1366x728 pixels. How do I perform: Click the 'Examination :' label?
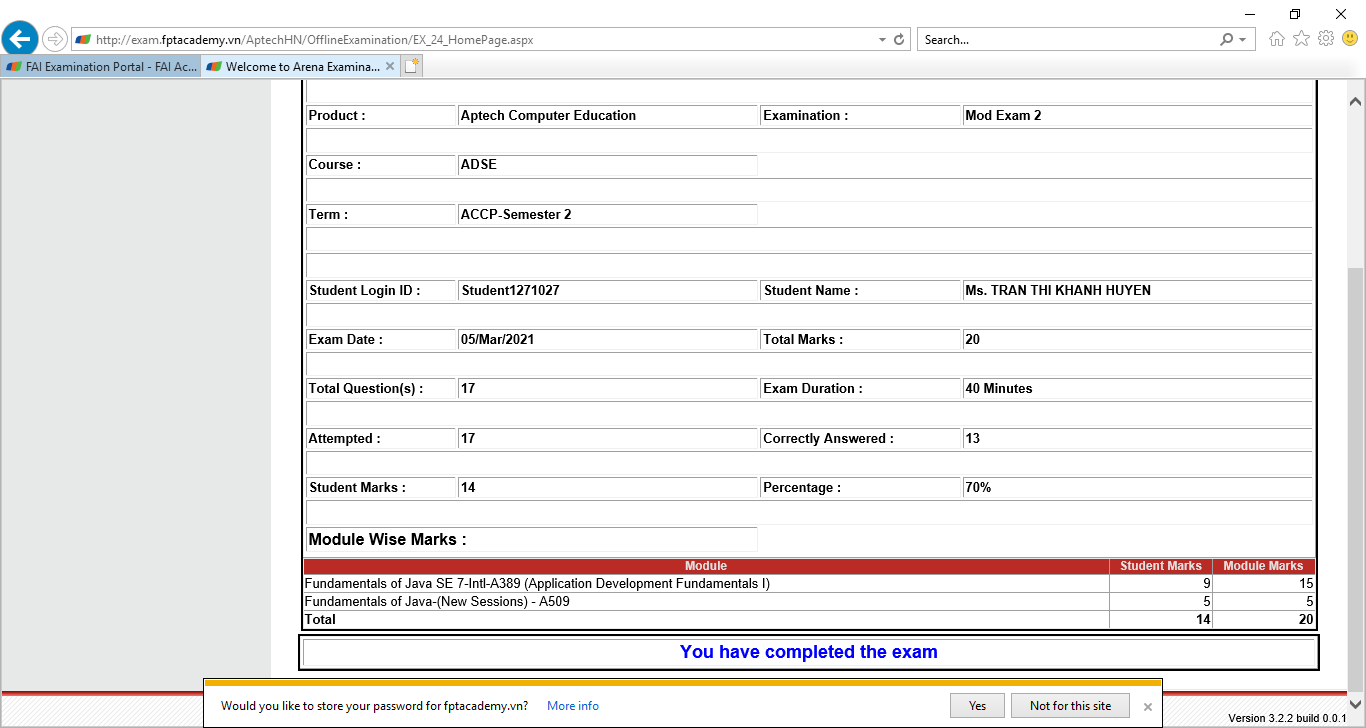point(806,115)
